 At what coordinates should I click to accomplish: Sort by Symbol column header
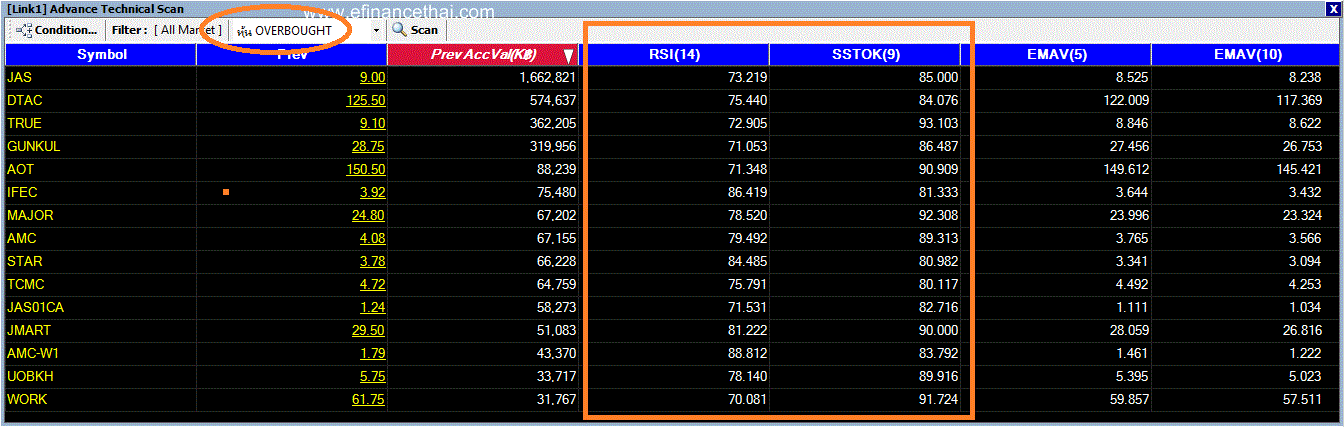coord(101,54)
